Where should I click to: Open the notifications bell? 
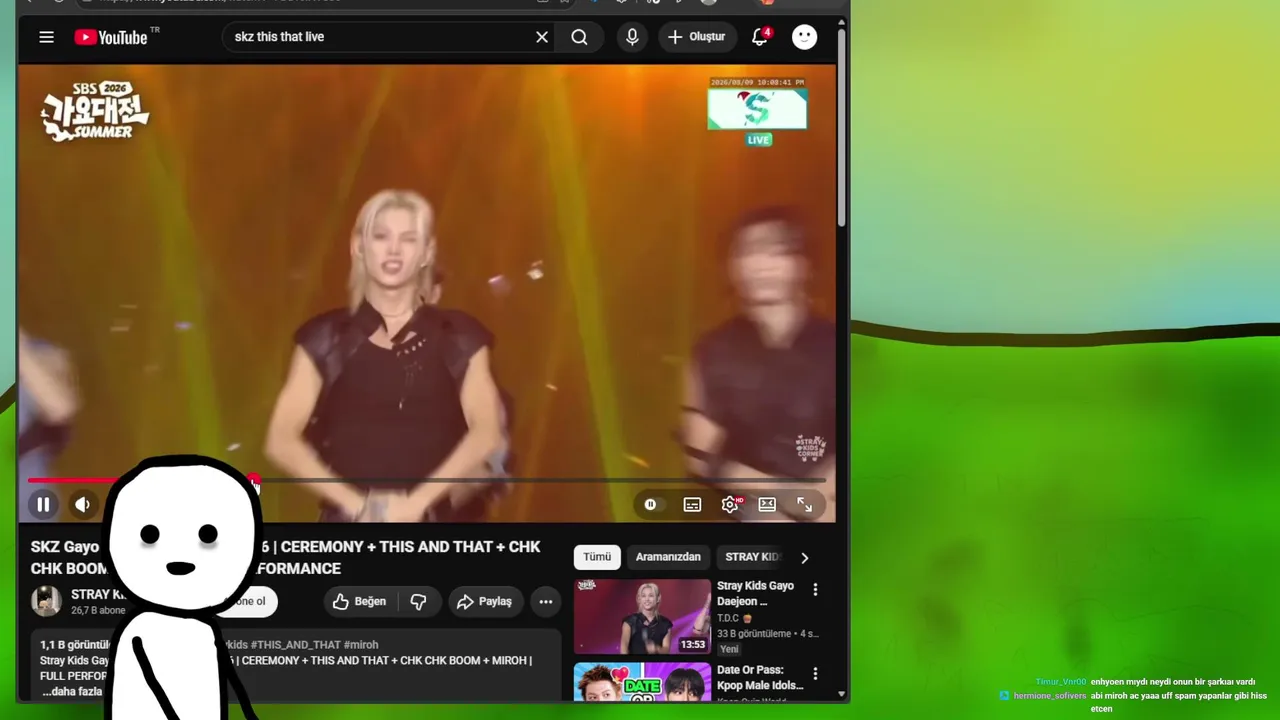pyautogui.click(x=760, y=37)
